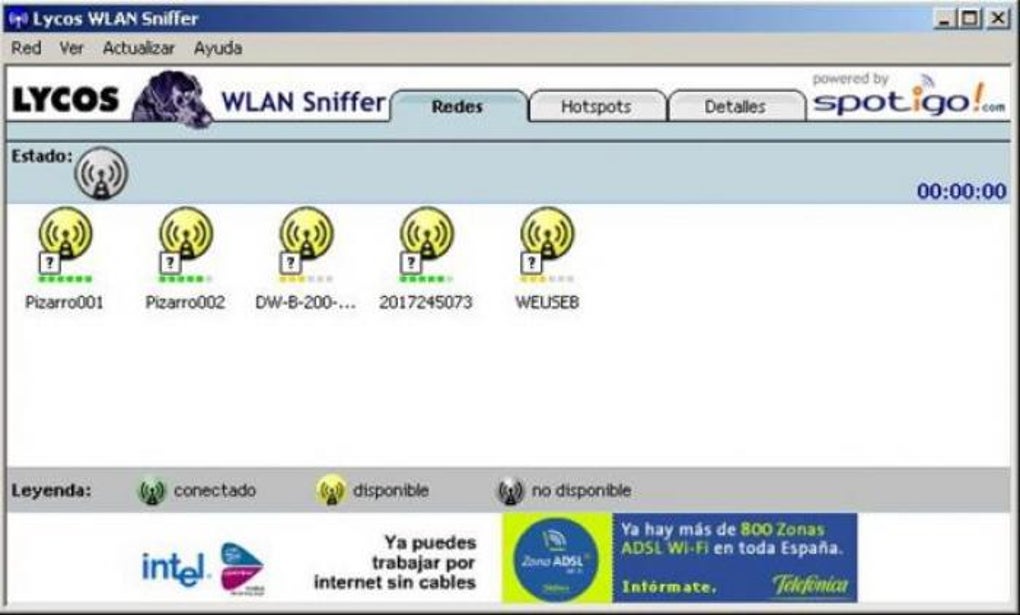Click the DW-B-200-... network name label
Screen dimensions: 1020x615
click(x=306, y=303)
